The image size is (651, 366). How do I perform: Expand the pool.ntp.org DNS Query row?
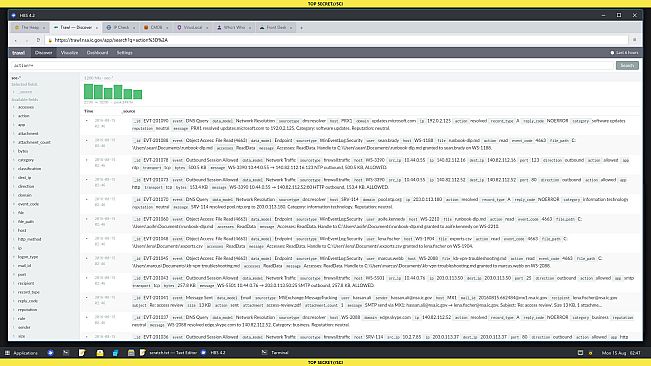[x=86, y=200]
